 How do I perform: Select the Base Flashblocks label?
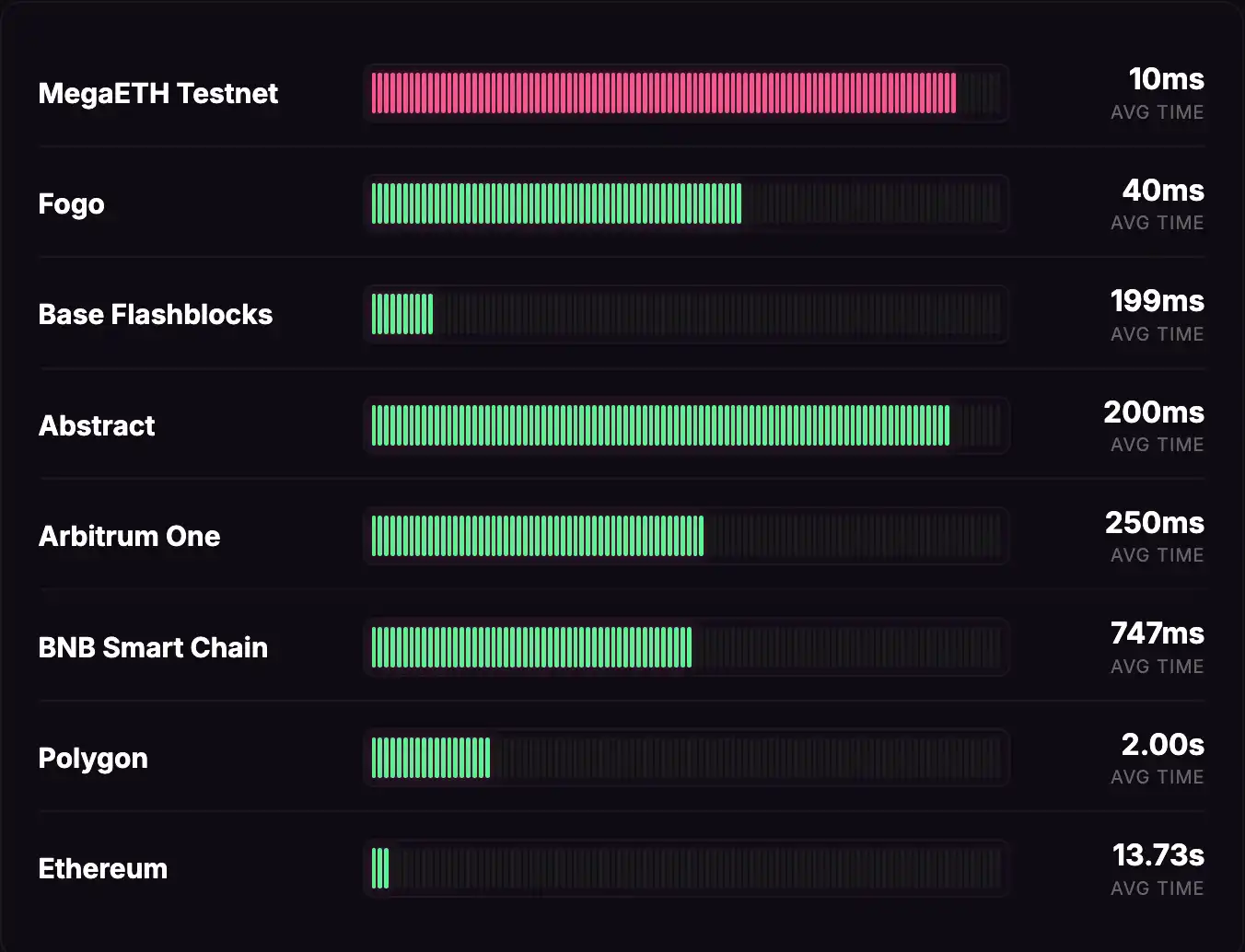pos(155,315)
